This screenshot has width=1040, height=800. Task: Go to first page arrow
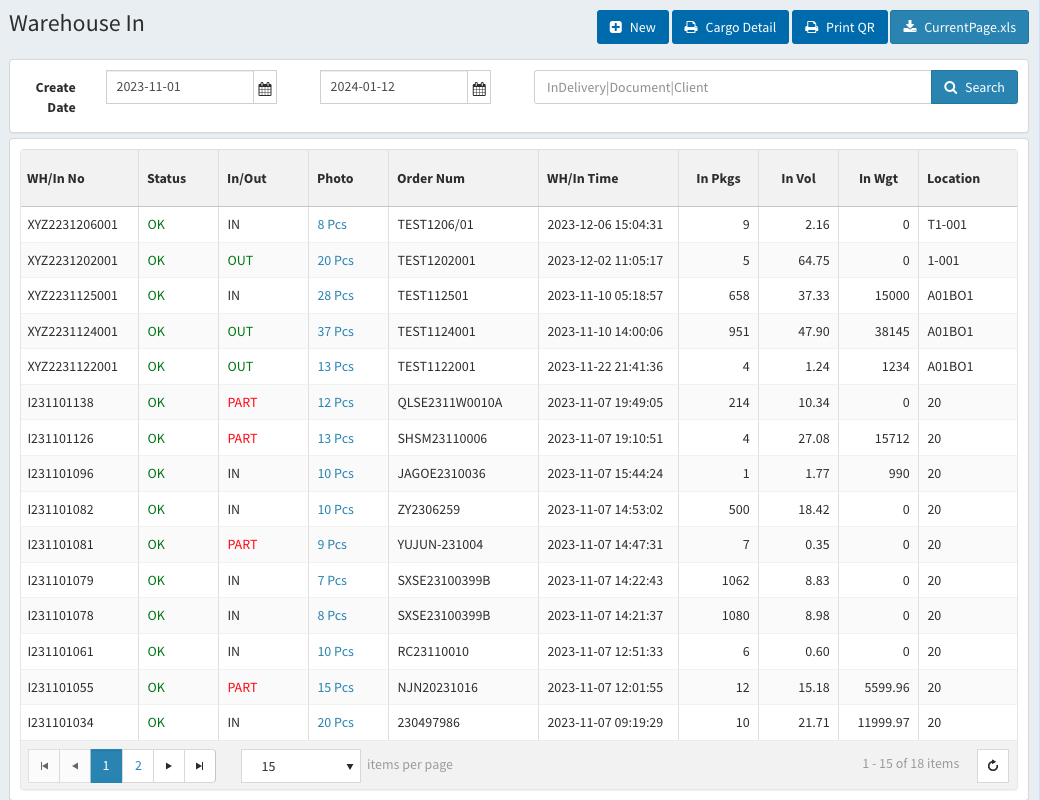click(x=44, y=766)
